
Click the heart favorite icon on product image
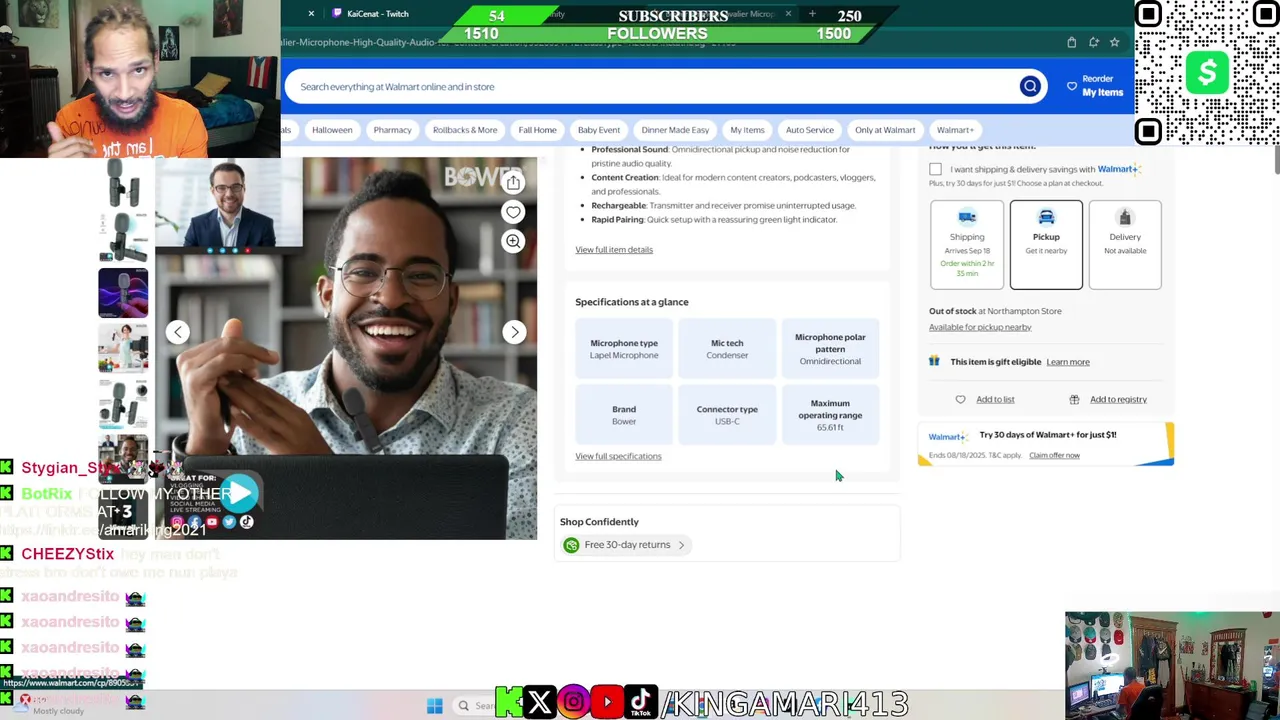513,212
